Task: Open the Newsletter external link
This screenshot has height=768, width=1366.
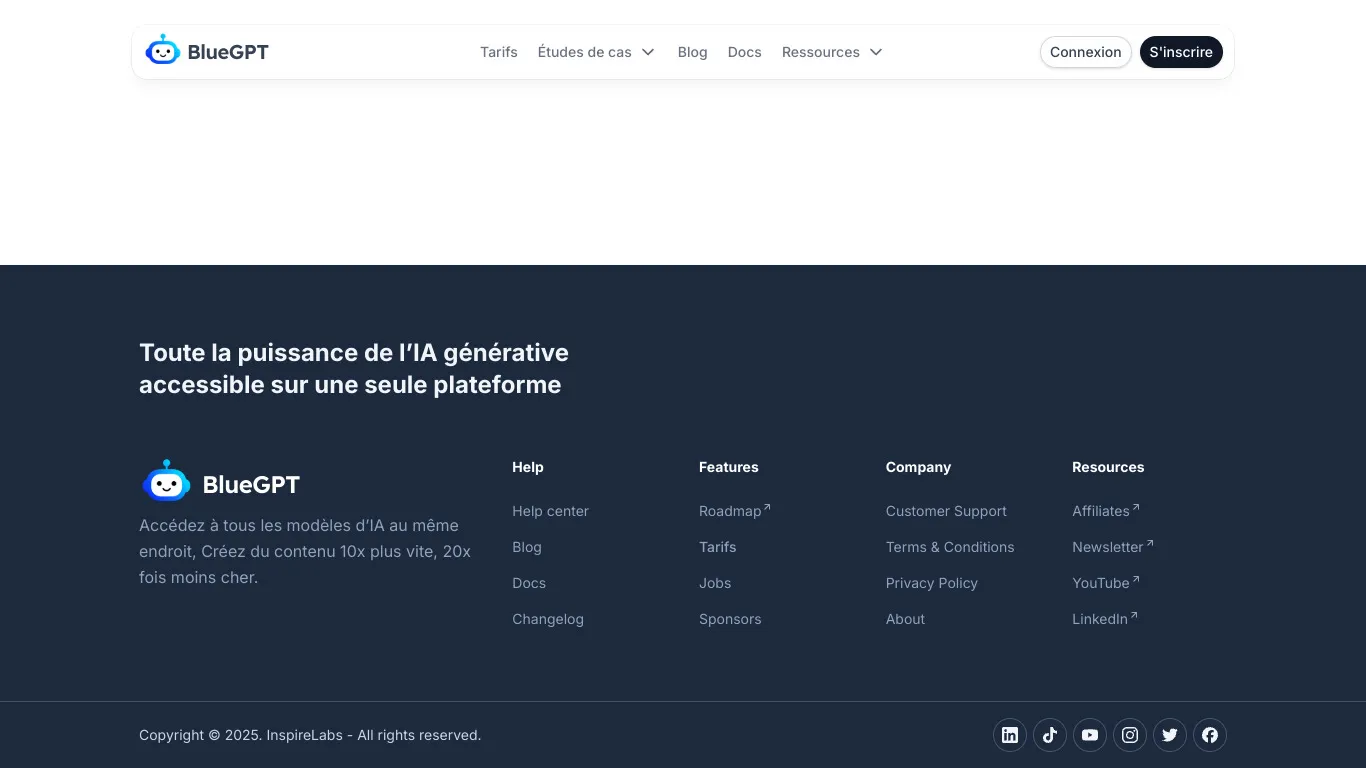Action: [1113, 547]
